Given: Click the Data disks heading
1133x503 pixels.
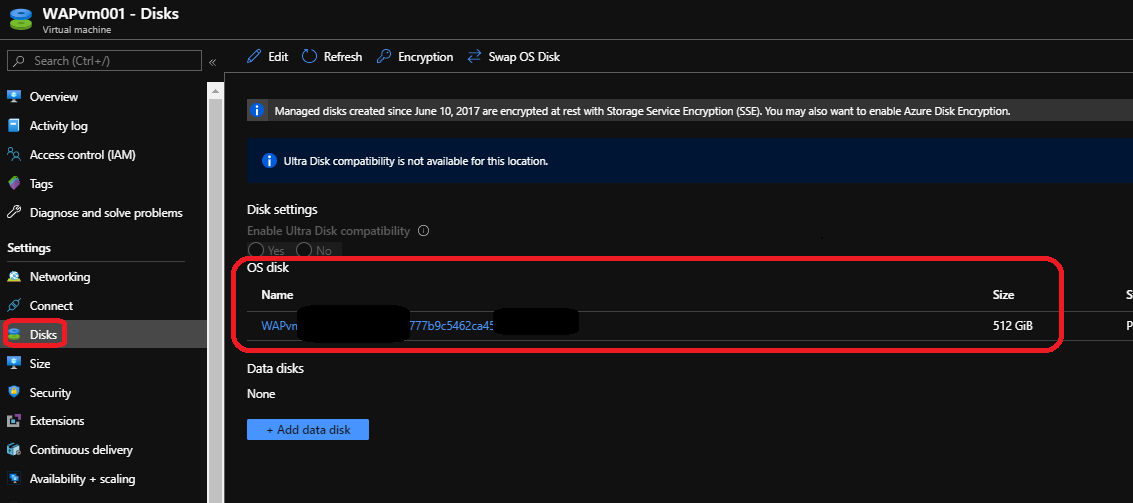Looking at the screenshot, I should pos(275,368).
